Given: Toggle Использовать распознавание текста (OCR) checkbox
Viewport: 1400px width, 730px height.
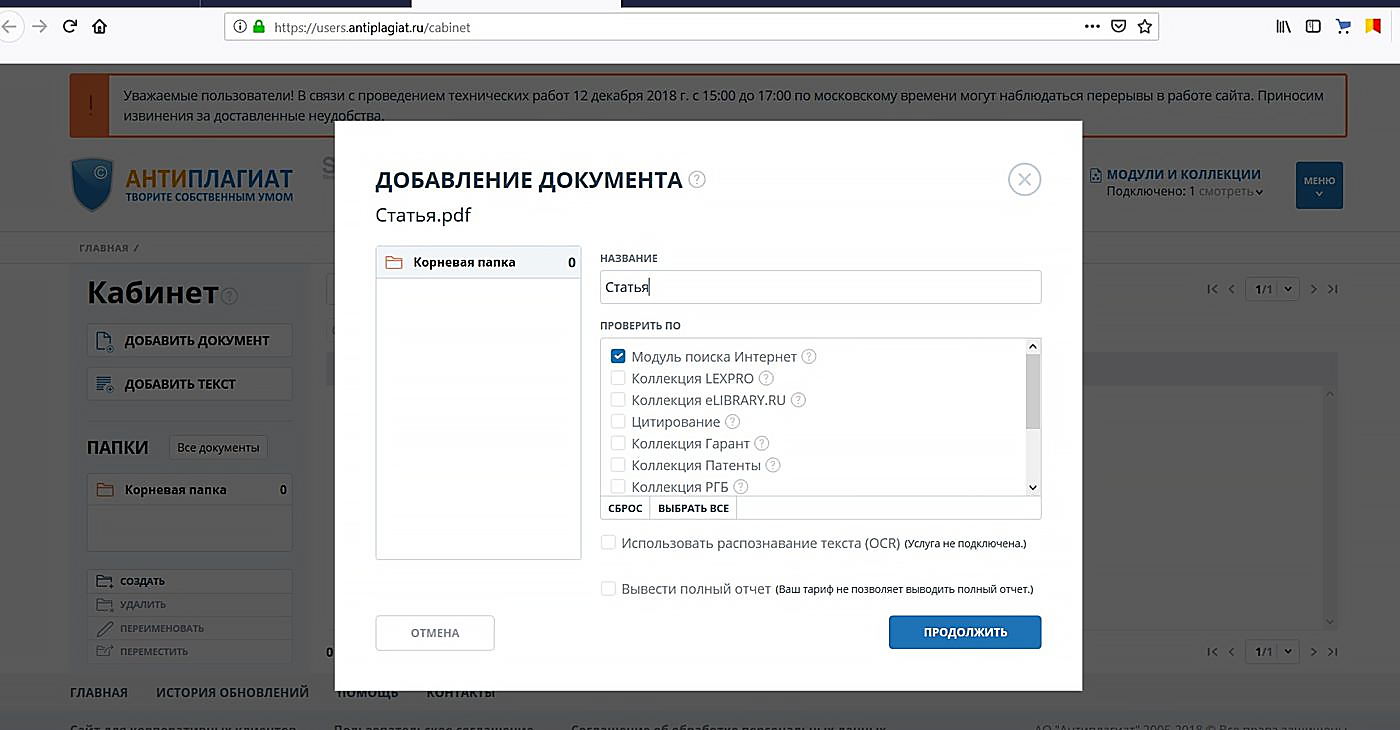Looking at the screenshot, I should click(608, 543).
